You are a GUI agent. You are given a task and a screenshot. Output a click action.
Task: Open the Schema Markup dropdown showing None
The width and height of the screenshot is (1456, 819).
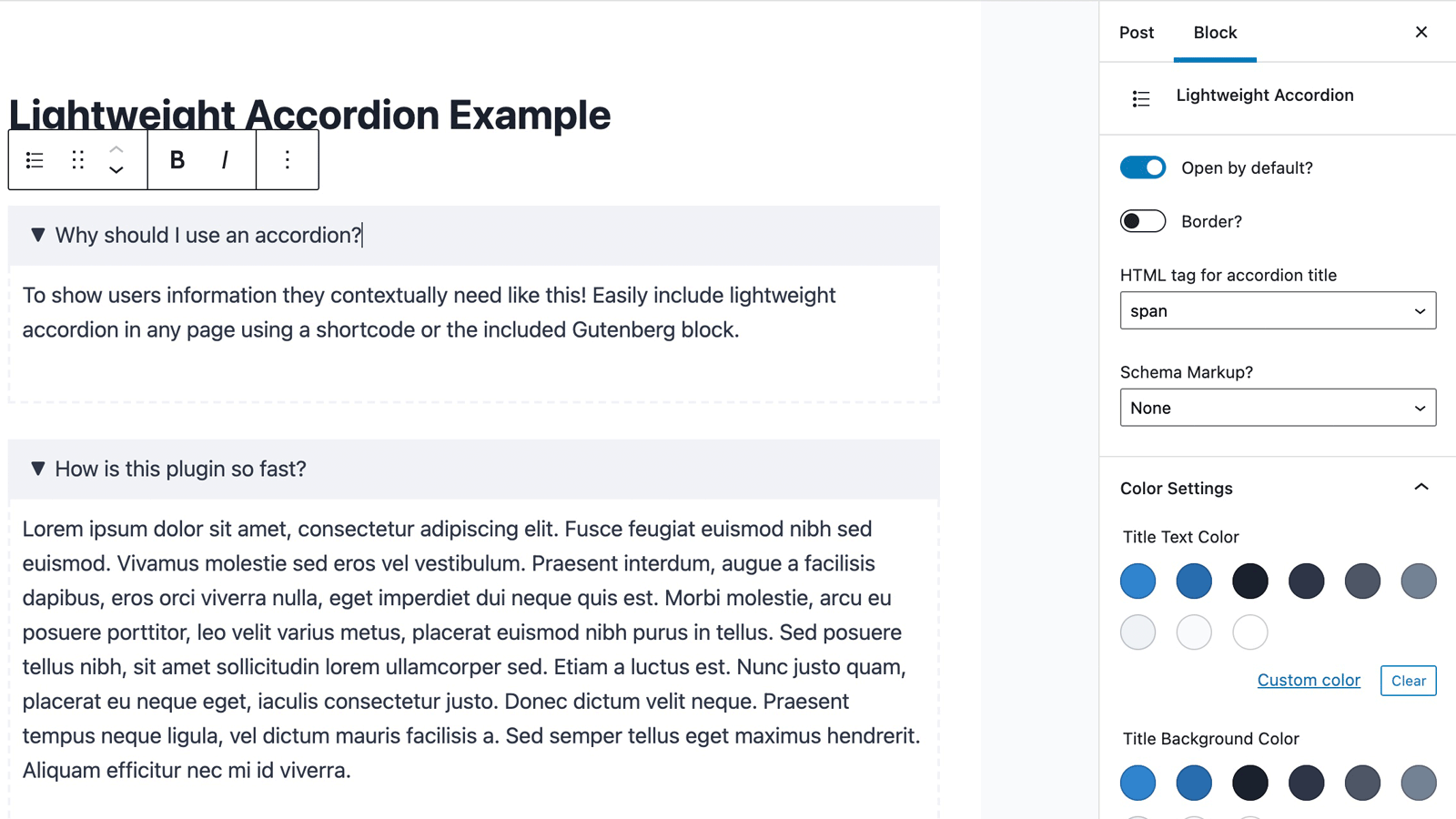pyautogui.click(x=1277, y=408)
